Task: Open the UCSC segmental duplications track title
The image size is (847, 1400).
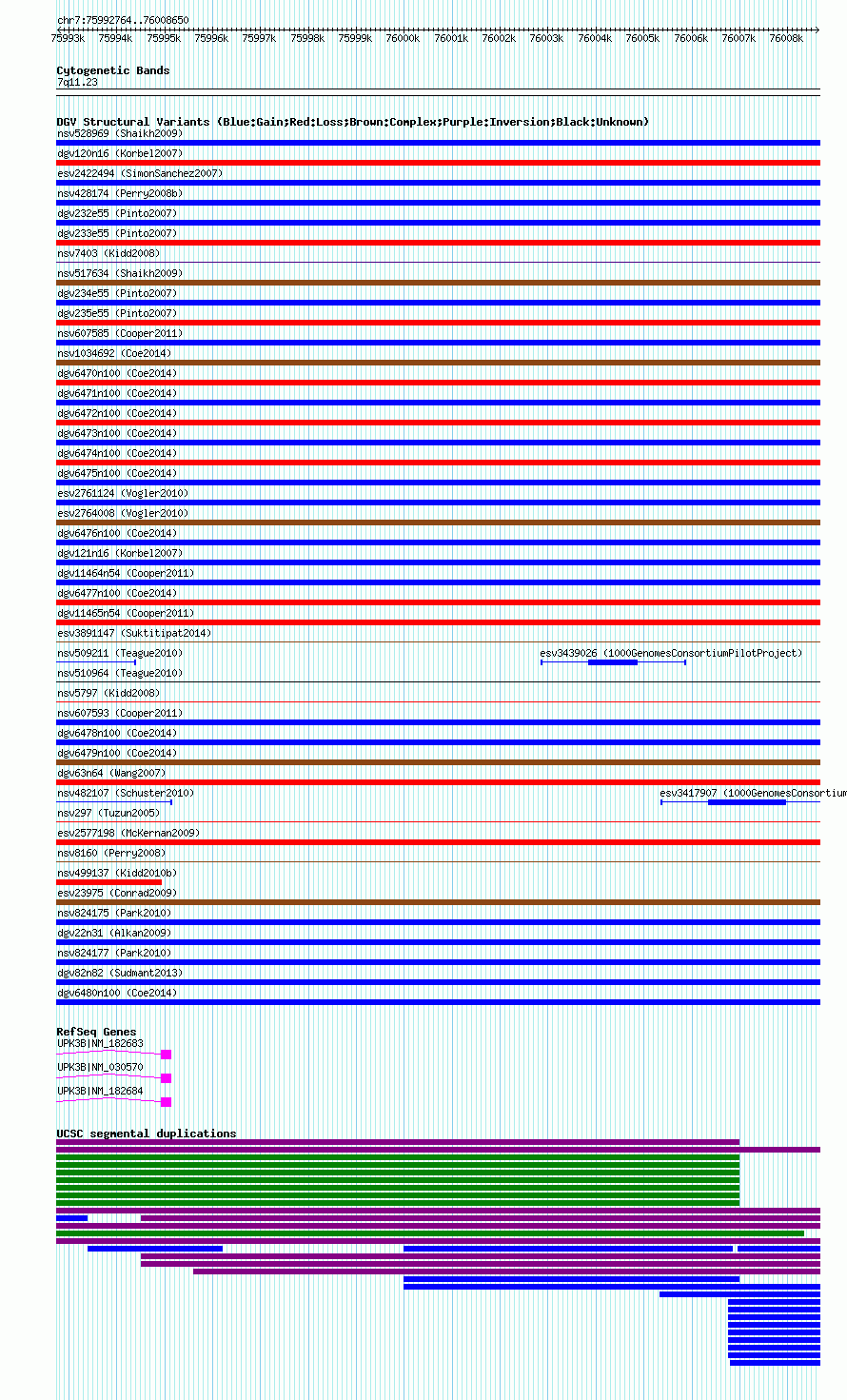Action: (x=147, y=1134)
